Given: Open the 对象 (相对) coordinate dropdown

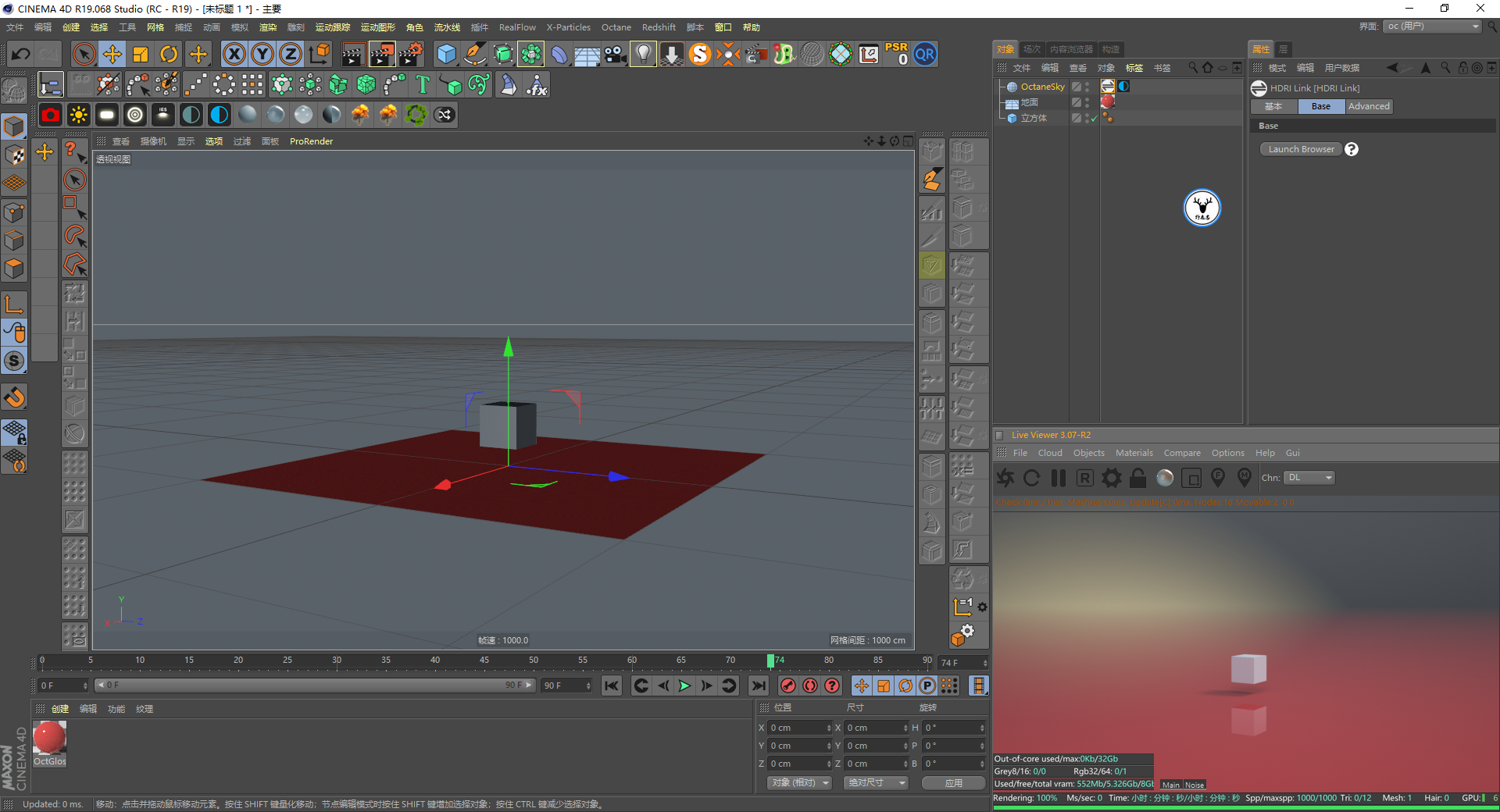Looking at the screenshot, I should (800, 782).
